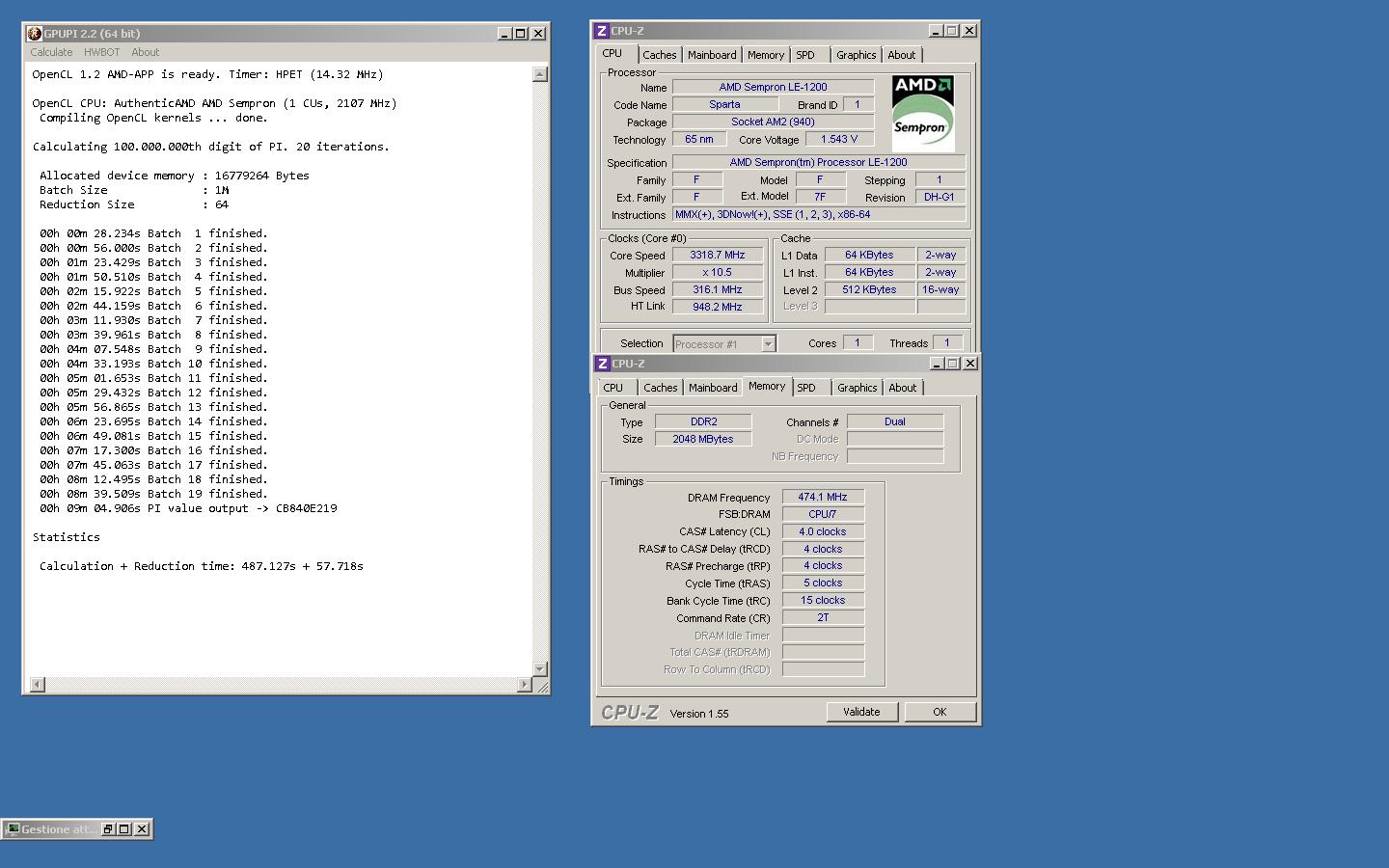Screen dimensions: 1389x868
Task: Minimize the lower CPU-Z Memory window
Action: tap(937, 364)
